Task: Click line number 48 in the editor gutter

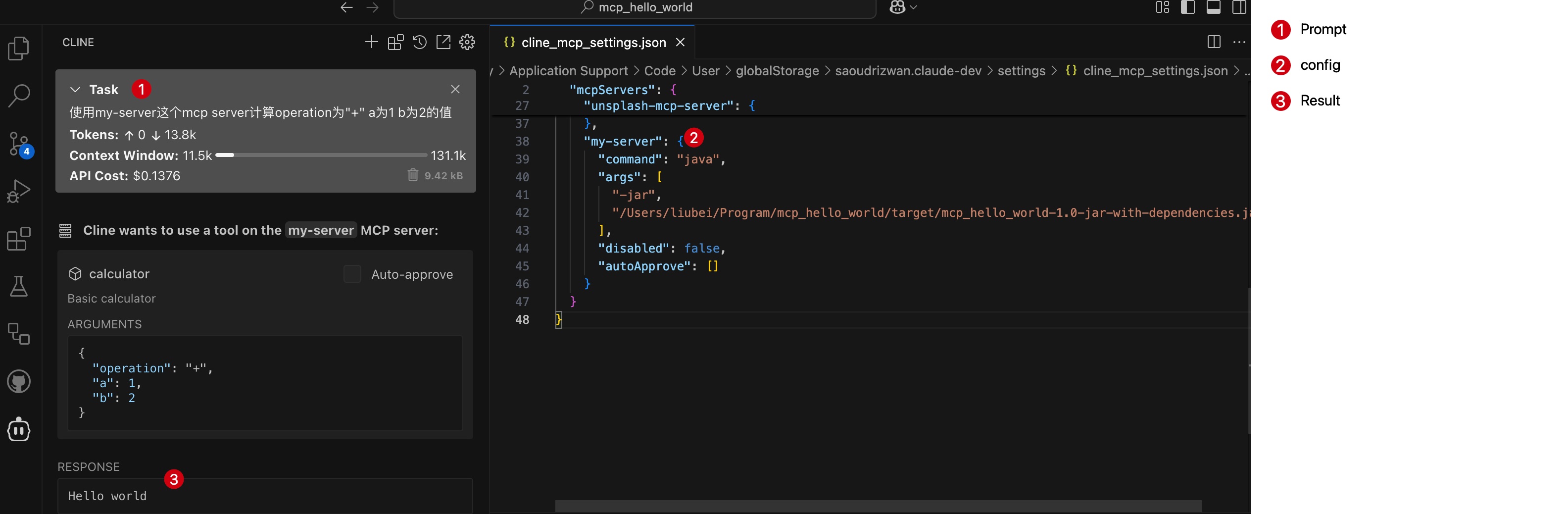Action: coord(522,320)
